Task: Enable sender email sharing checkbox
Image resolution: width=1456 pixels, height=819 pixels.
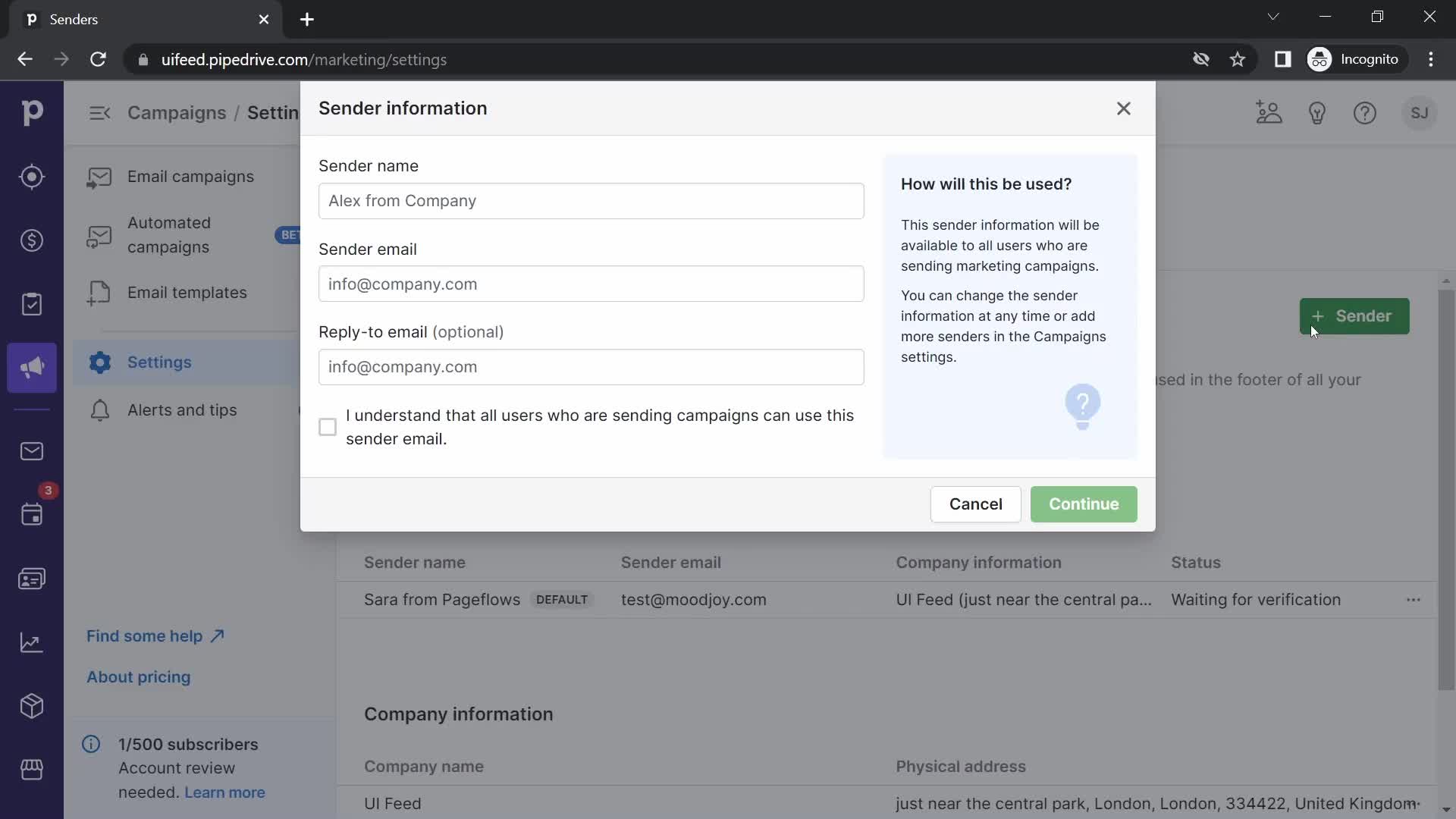Action: point(327,426)
